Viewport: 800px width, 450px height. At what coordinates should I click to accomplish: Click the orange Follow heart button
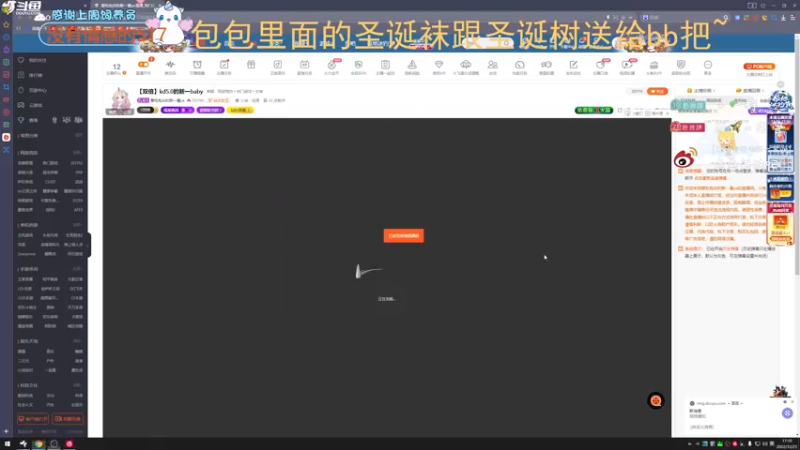657,91
